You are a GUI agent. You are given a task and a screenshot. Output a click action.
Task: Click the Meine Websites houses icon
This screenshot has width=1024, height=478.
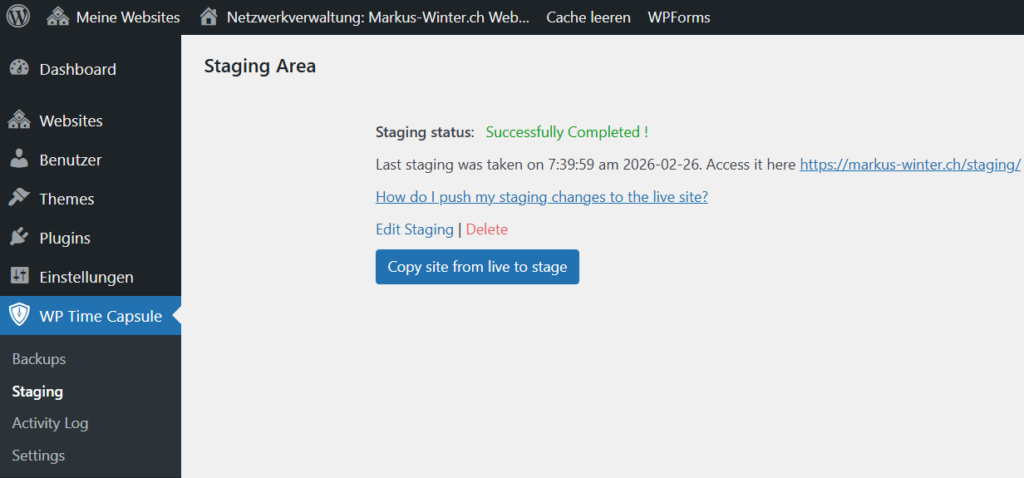click(x=59, y=17)
